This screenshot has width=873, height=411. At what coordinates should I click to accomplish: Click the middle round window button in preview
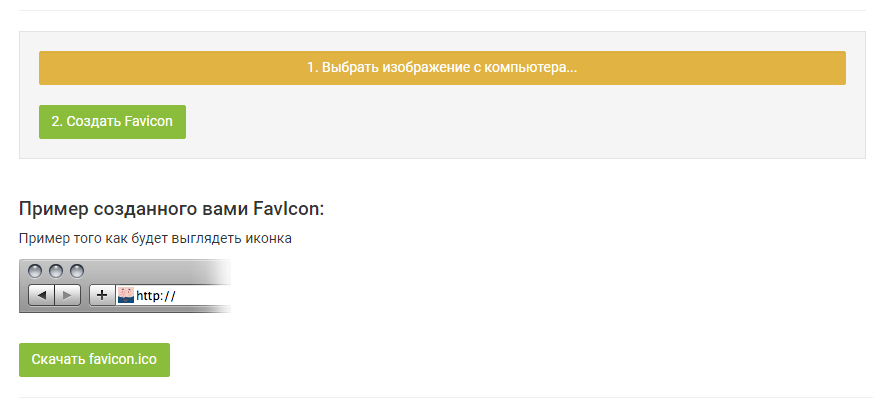(55, 271)
